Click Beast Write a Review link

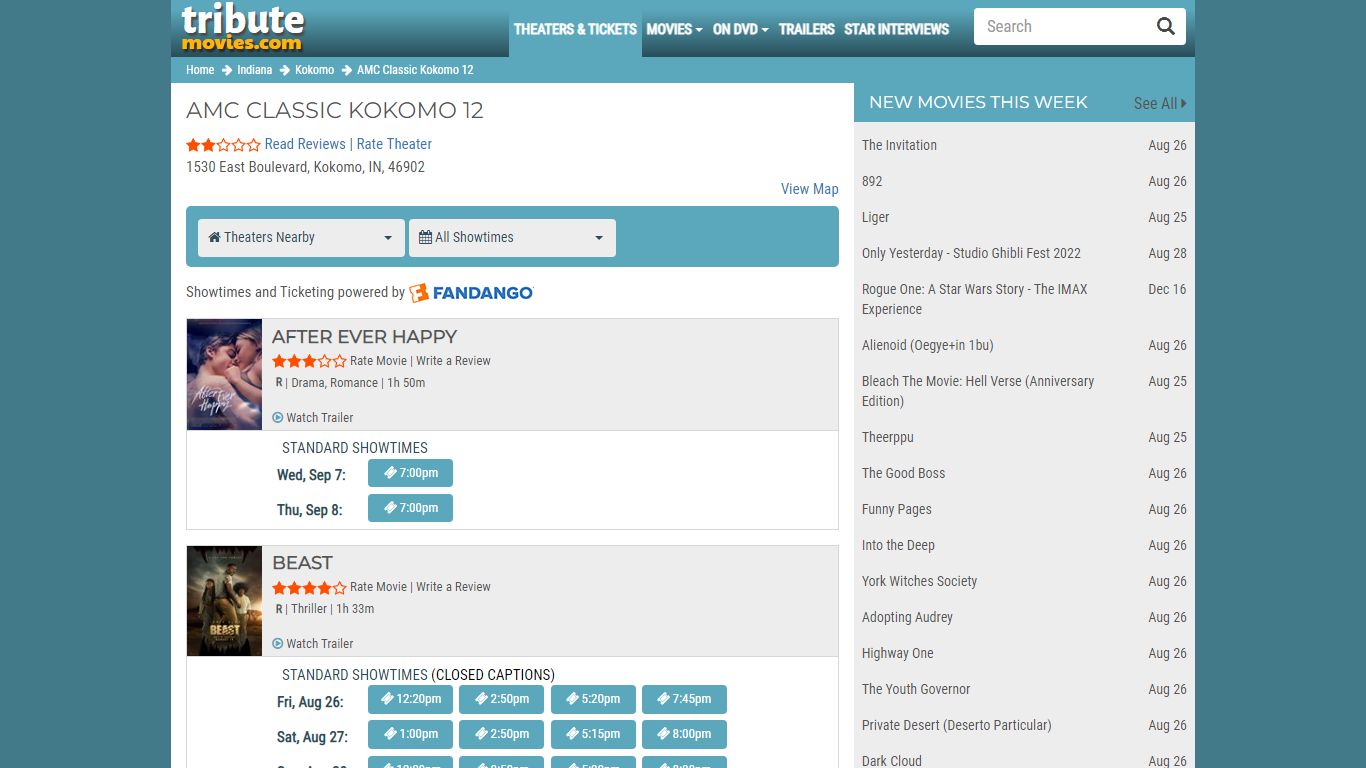tap(453, 587)
